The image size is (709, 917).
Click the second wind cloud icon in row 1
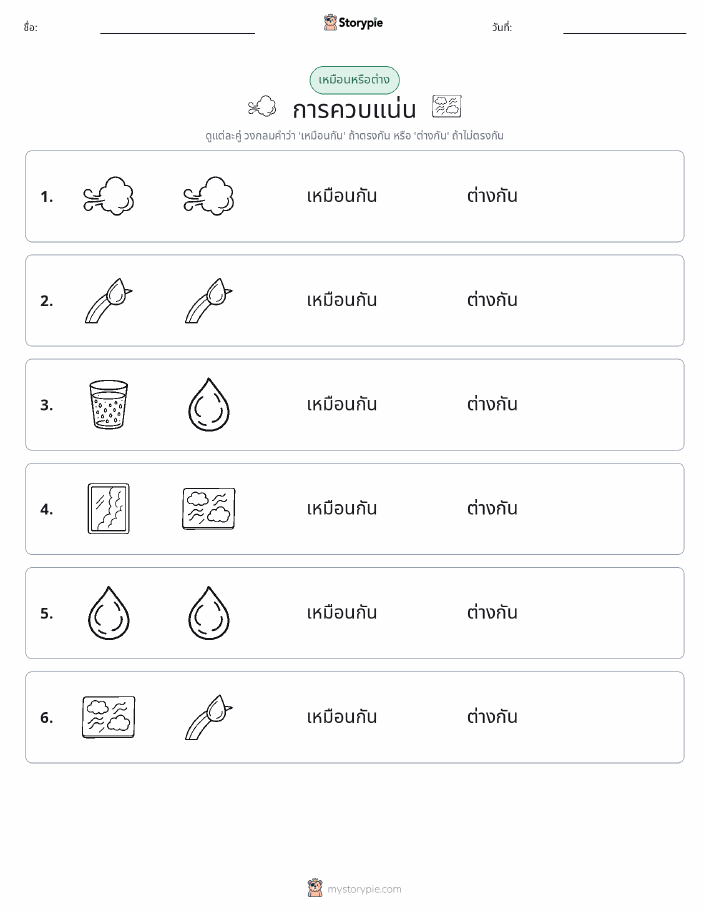click(209, 196)
